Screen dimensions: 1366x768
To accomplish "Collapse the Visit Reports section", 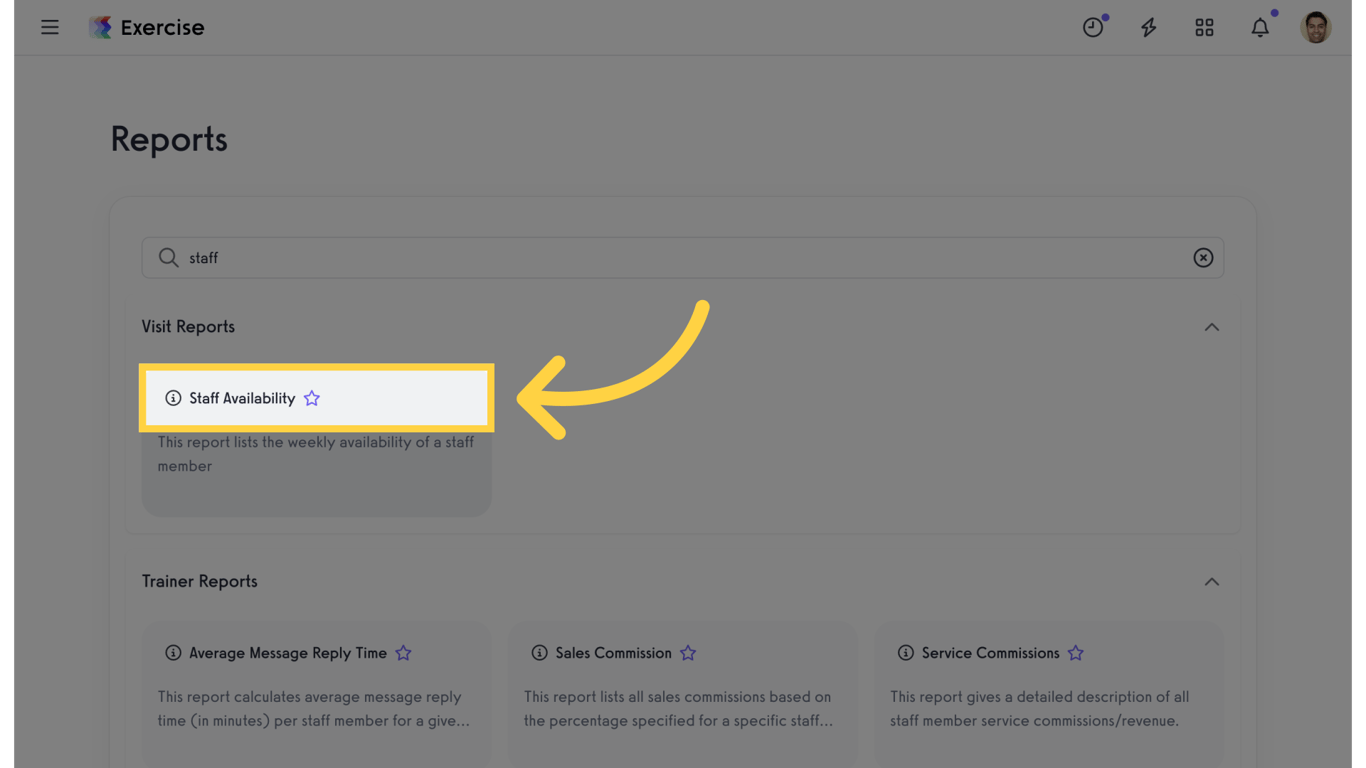I will pos(1211,327).
